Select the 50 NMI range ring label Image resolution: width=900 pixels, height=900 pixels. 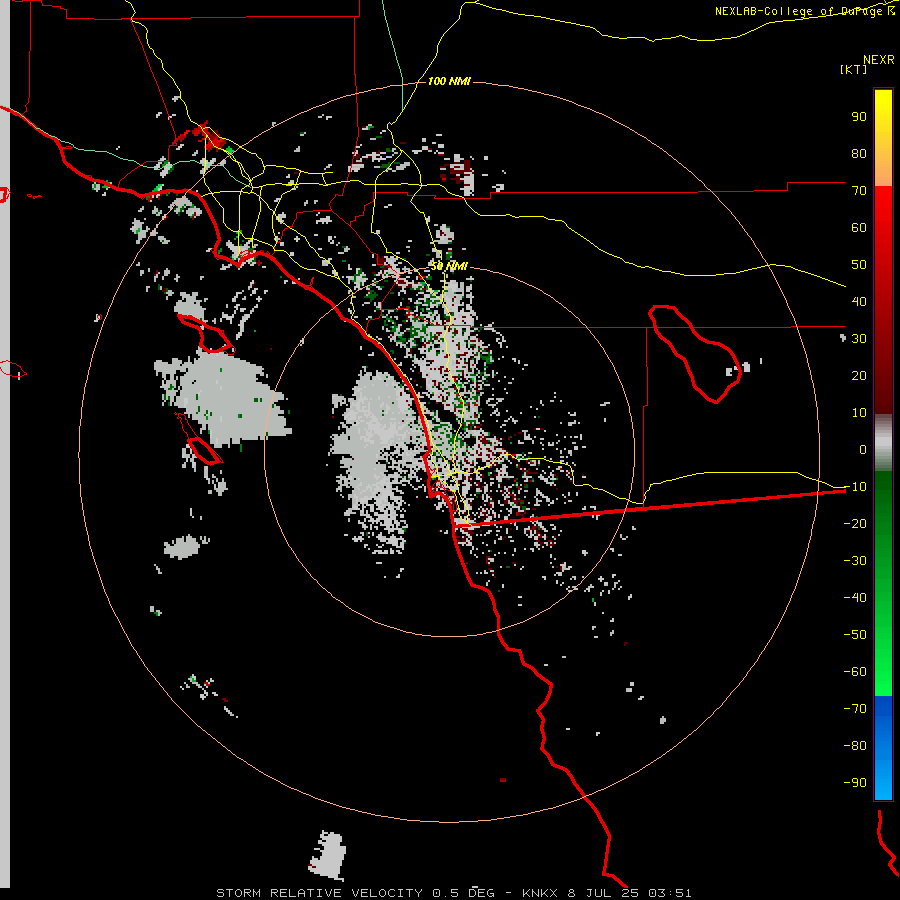tap(449, 266)
